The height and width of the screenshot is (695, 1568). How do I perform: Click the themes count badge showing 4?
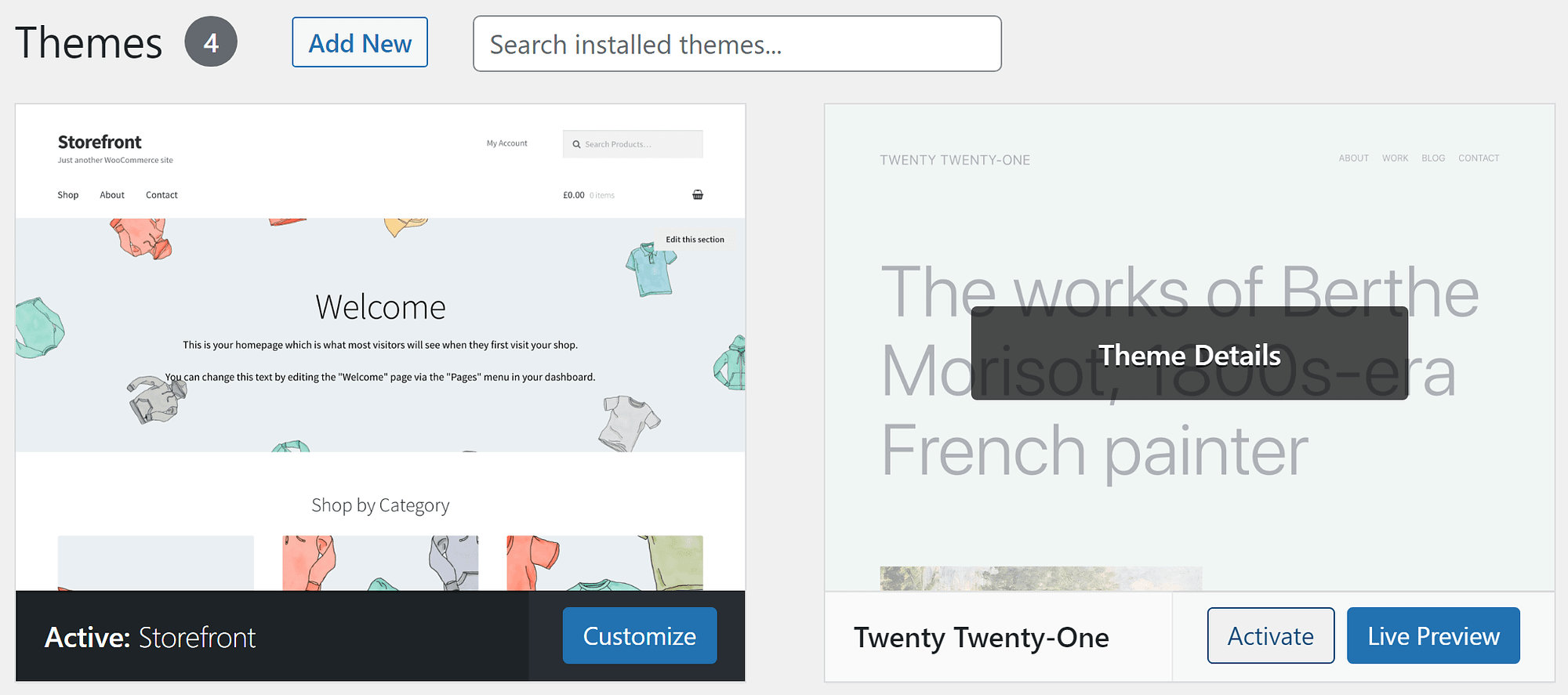(211, 42)
